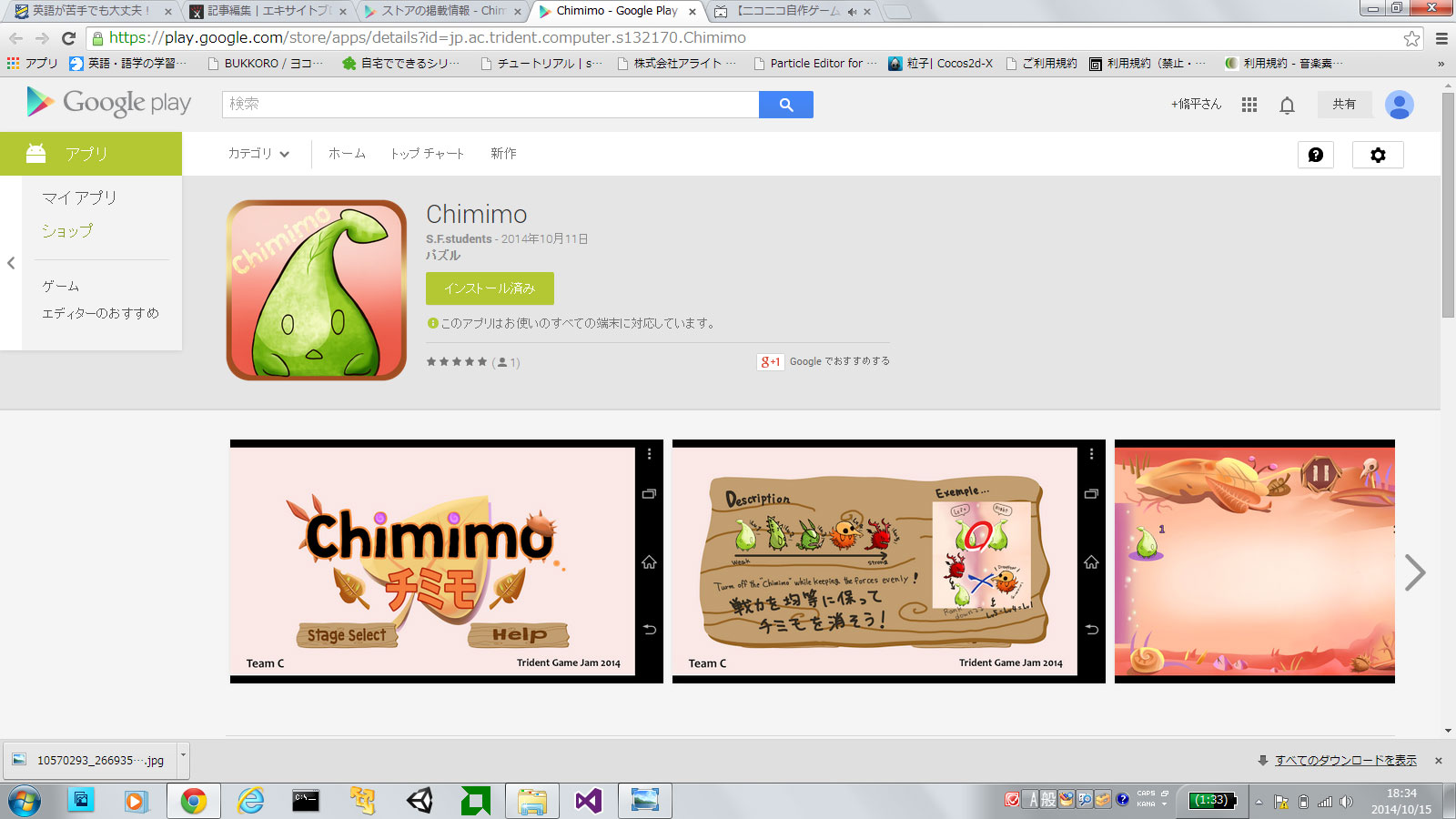Screen dimensions: 1456x819
Task: Open Unity from the taskbar
Action: tap(420, 801)
